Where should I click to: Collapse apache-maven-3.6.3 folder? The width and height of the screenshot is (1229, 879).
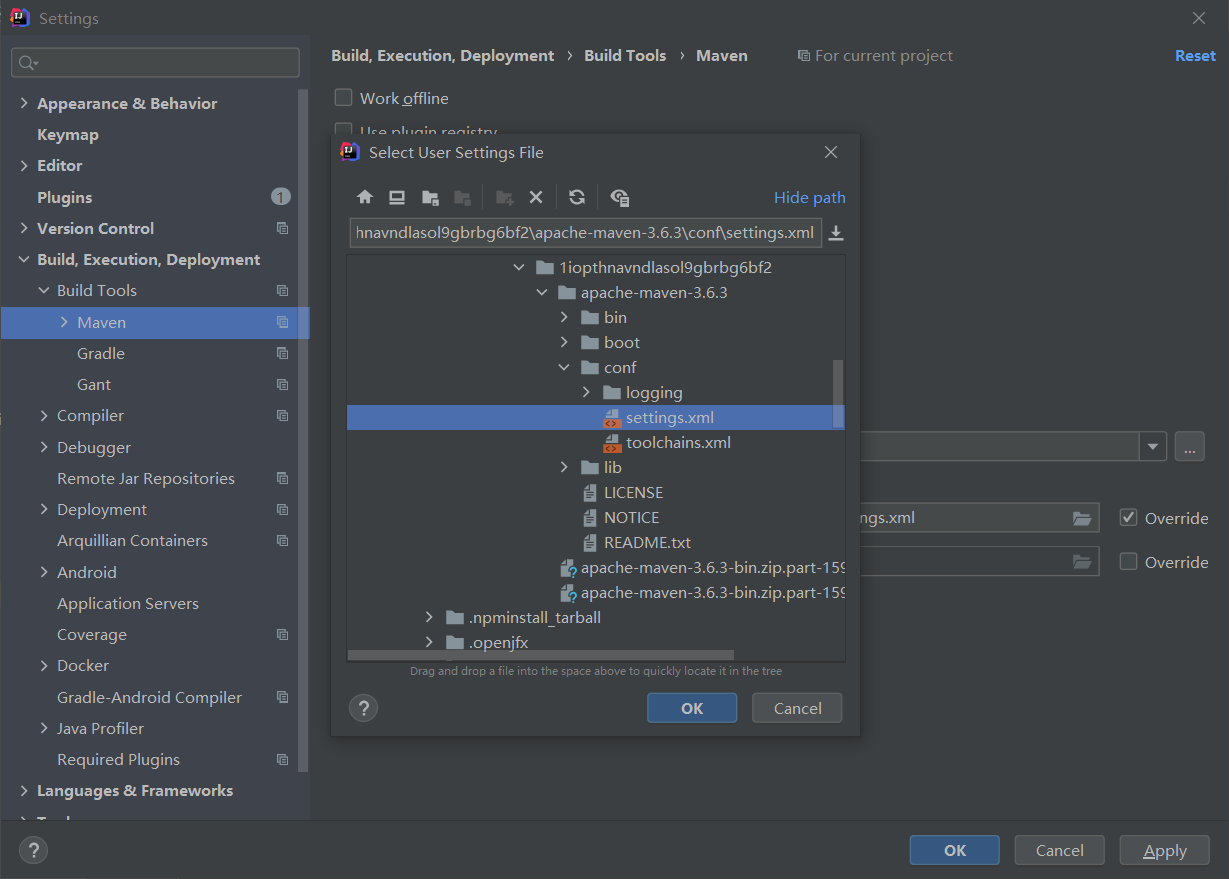(542, 292)
